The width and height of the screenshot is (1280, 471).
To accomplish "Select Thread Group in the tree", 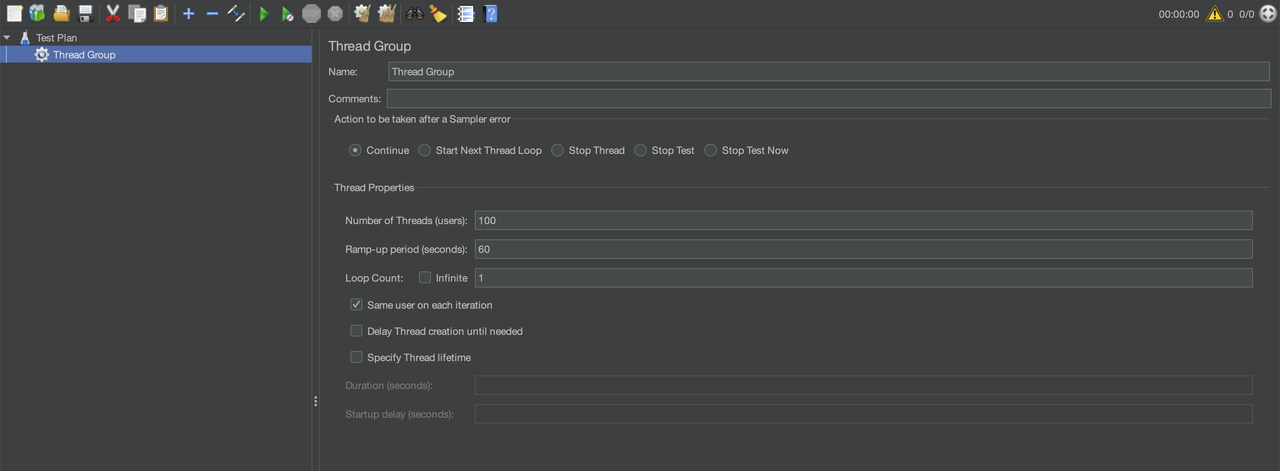I will click(x=84, y=55).
